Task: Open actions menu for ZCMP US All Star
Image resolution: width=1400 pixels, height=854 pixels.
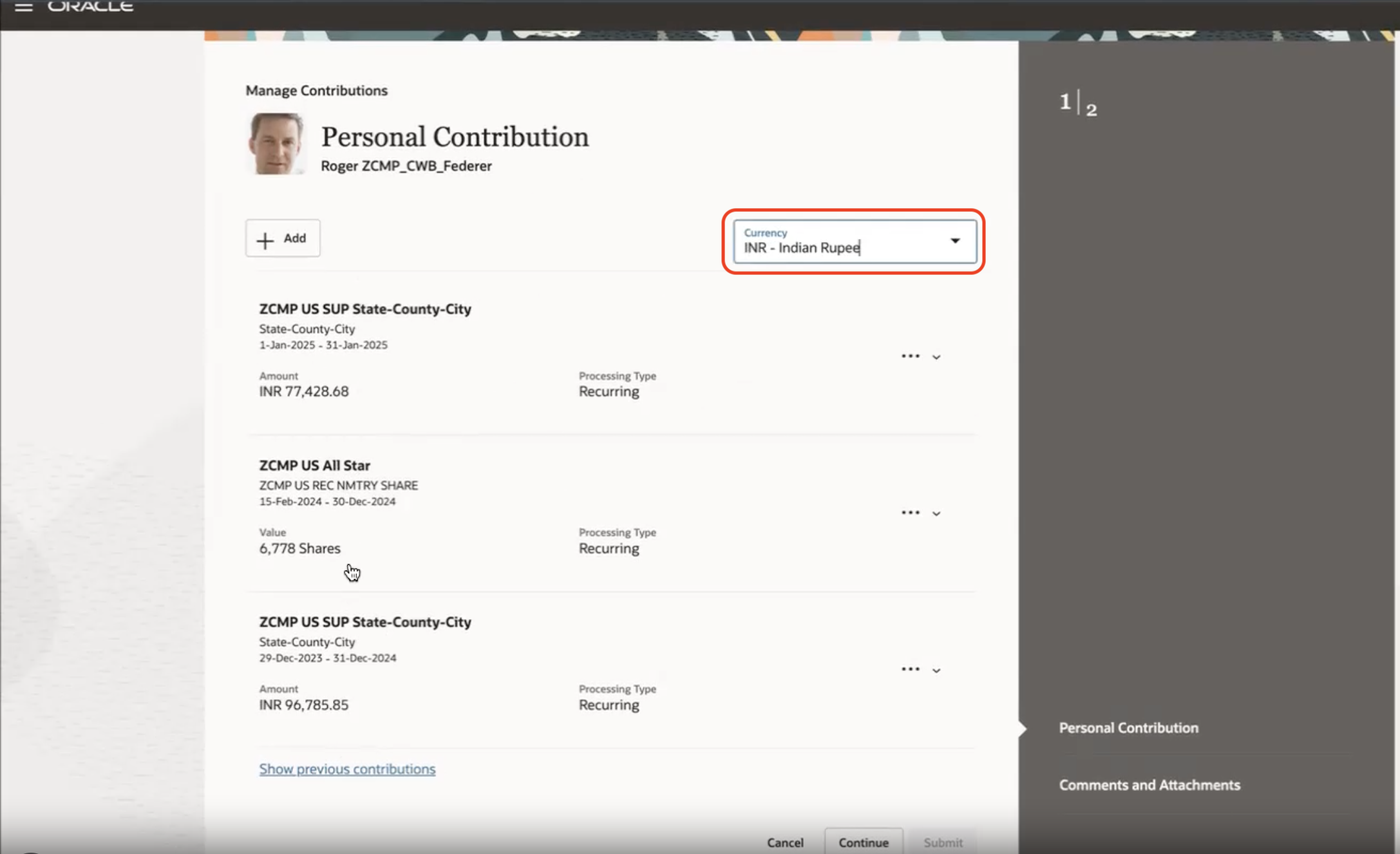Action: (x=910, y=513)
